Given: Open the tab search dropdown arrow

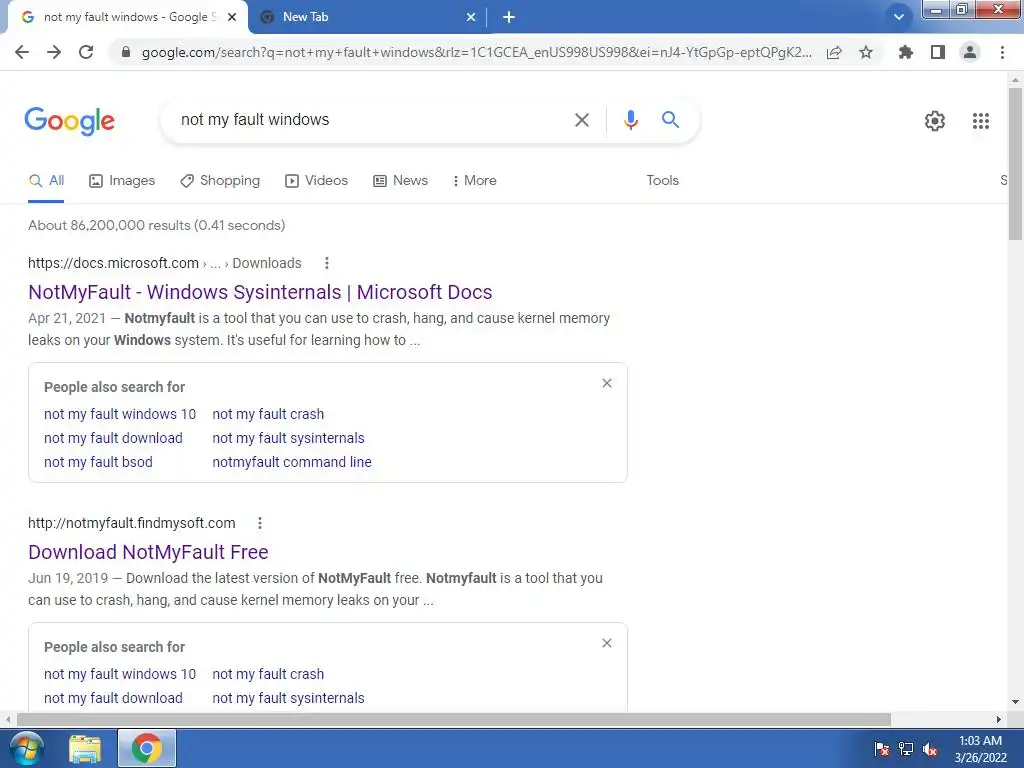Looking at the screenshot, I should point(899,17).
